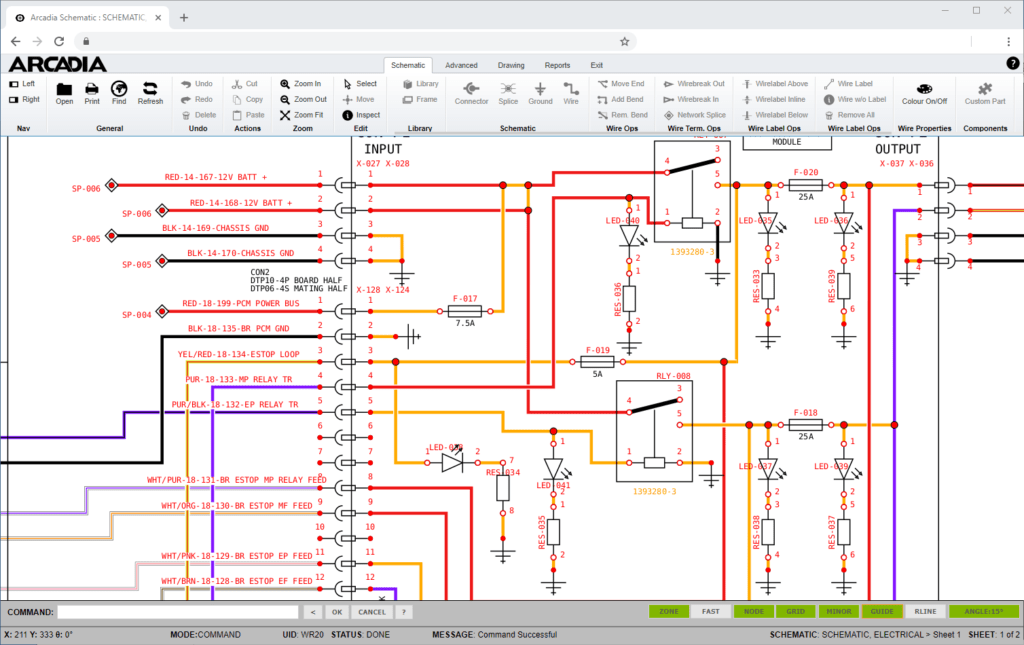Toggle the RLINE option
Screen dimensions: 1024x645
[x=925, y=612]
